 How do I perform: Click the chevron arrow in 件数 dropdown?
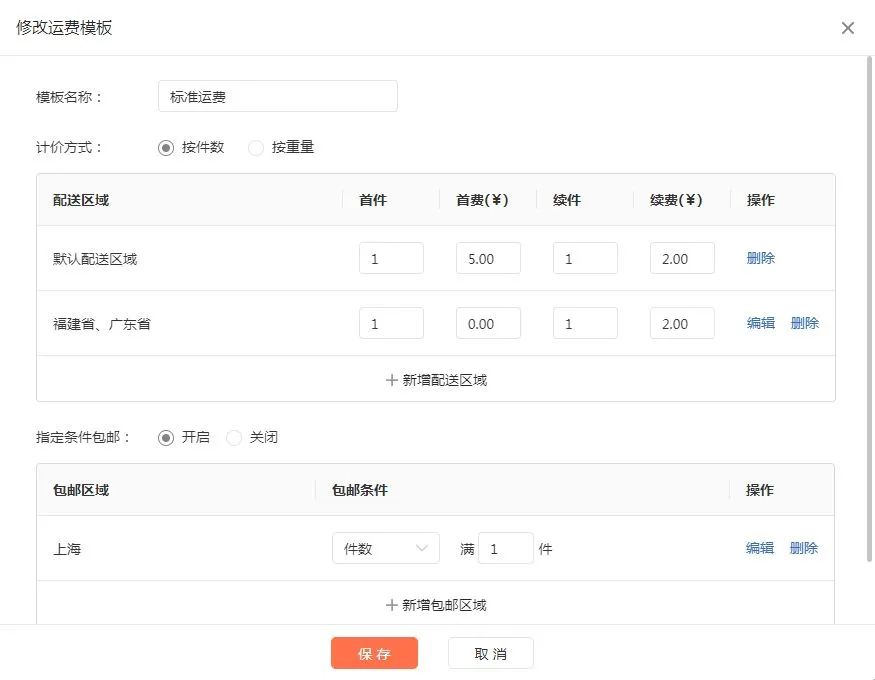tap(422, 548)
